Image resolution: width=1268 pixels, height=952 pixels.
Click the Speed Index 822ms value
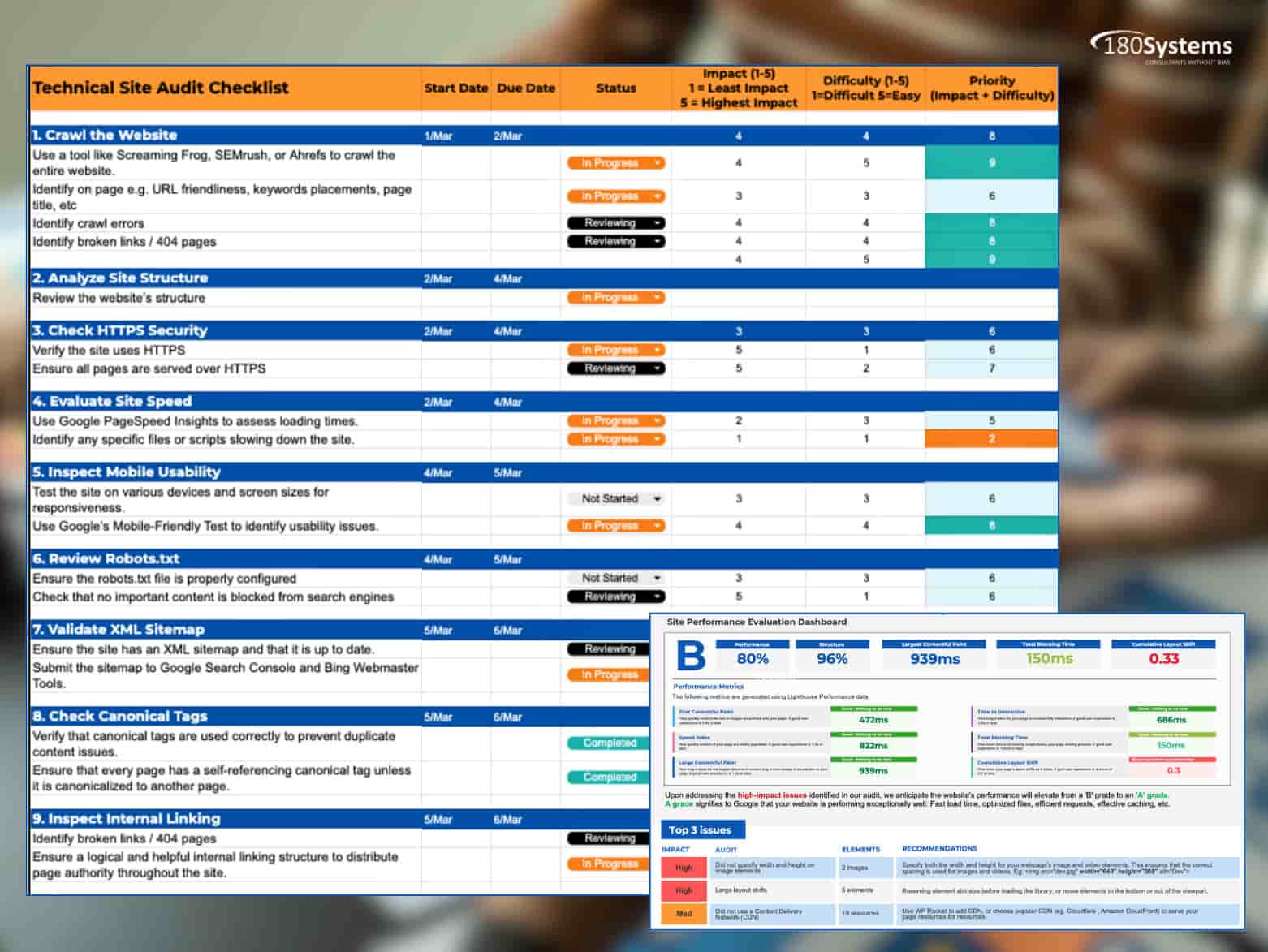click(873, 746)
